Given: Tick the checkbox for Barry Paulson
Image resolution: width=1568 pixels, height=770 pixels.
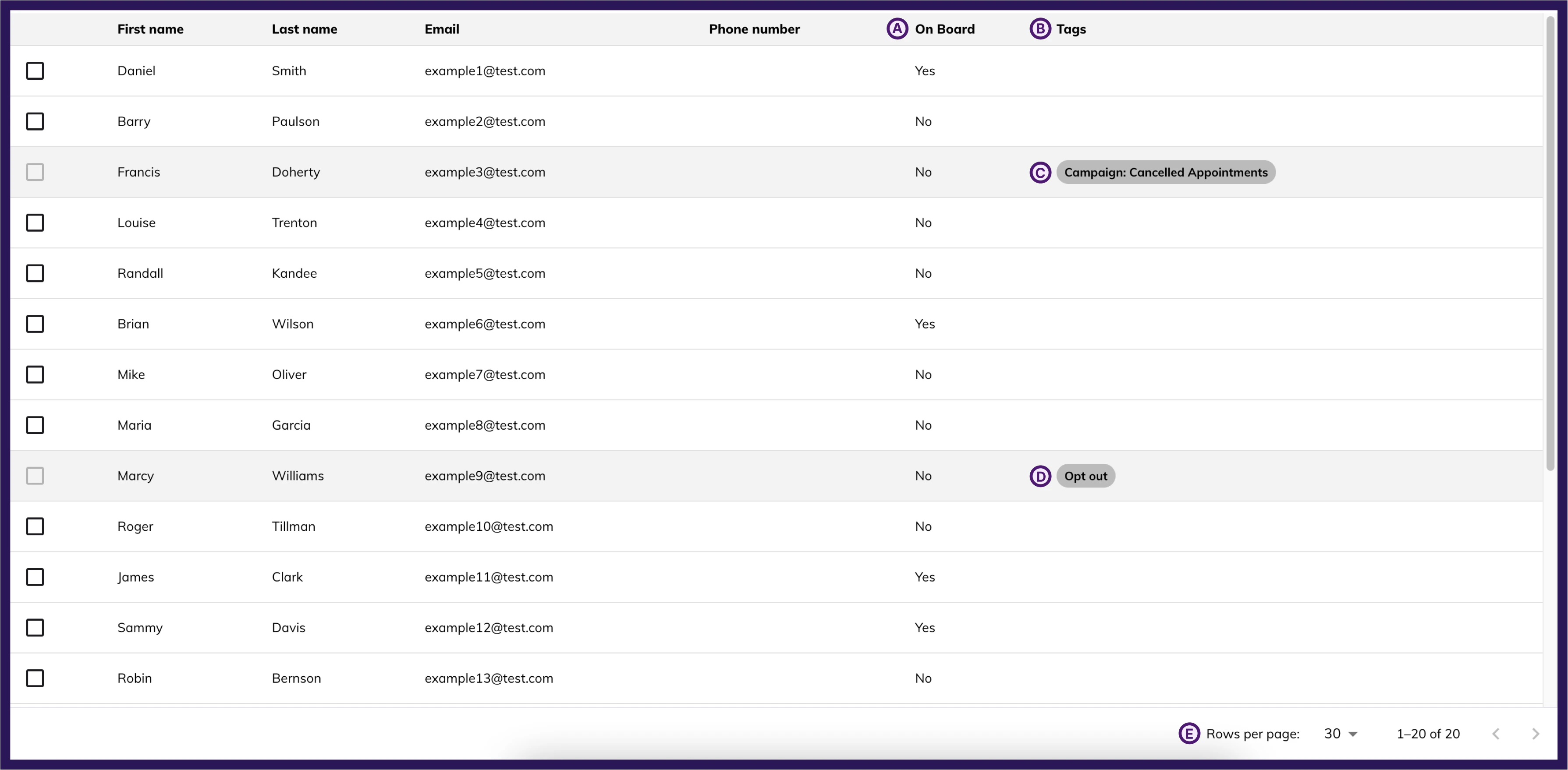Looking at the screenshot, I should click(35, 121).
